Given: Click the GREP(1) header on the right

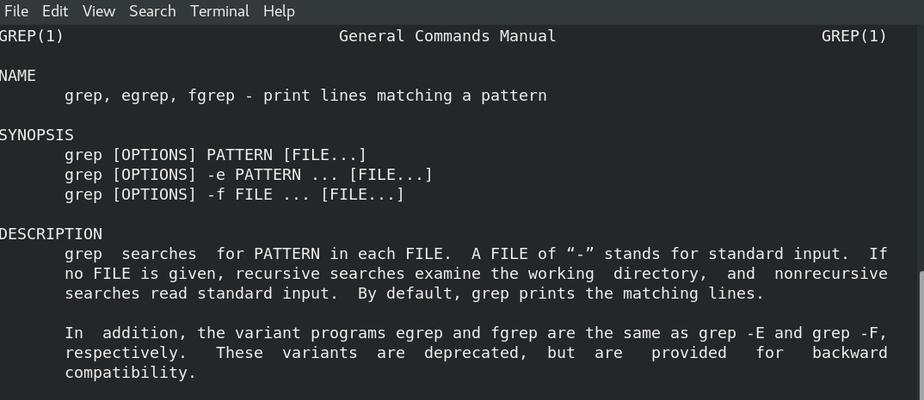Looking at the screenshot, I should (x=854, y=37).
